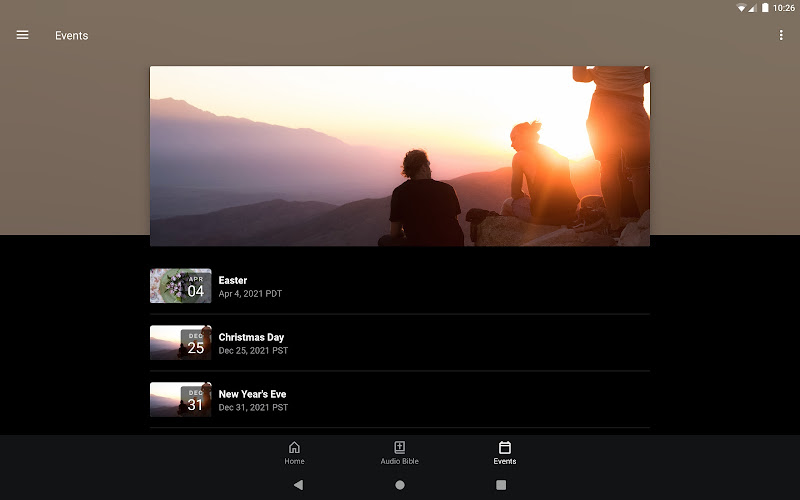Click the Easter Apr 04 thumbnail

pos(181,286)
